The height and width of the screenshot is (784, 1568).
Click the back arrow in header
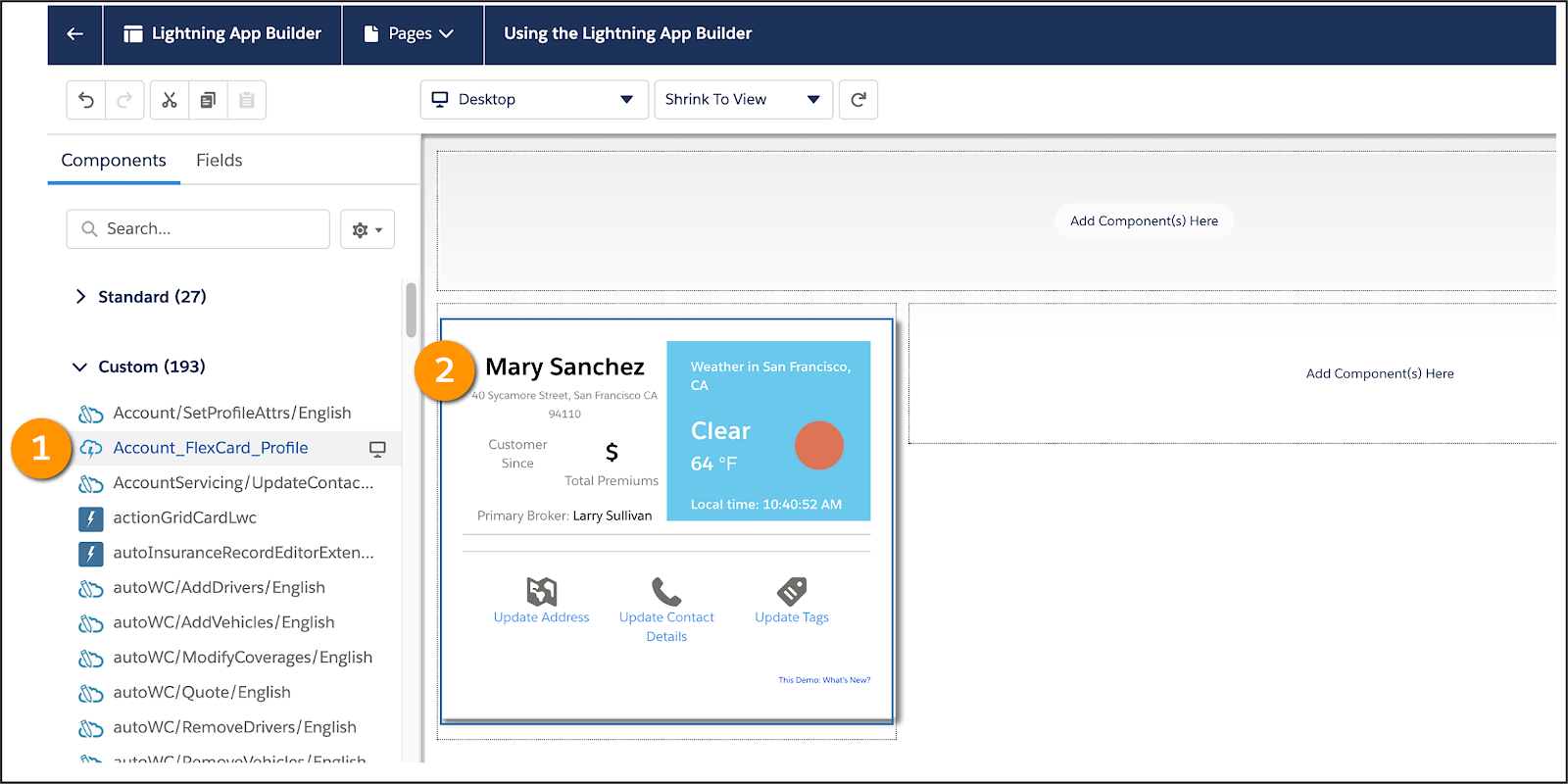pos(74,33)
